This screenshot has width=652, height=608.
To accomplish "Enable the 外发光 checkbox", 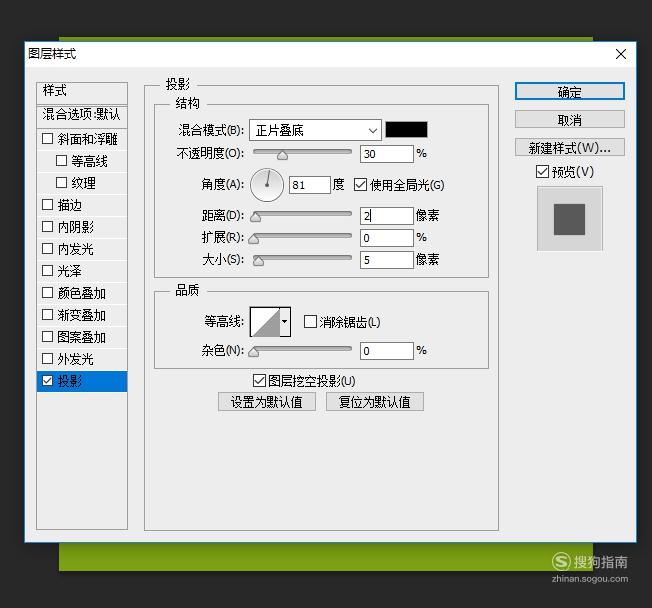I will (x=47, y=358).
